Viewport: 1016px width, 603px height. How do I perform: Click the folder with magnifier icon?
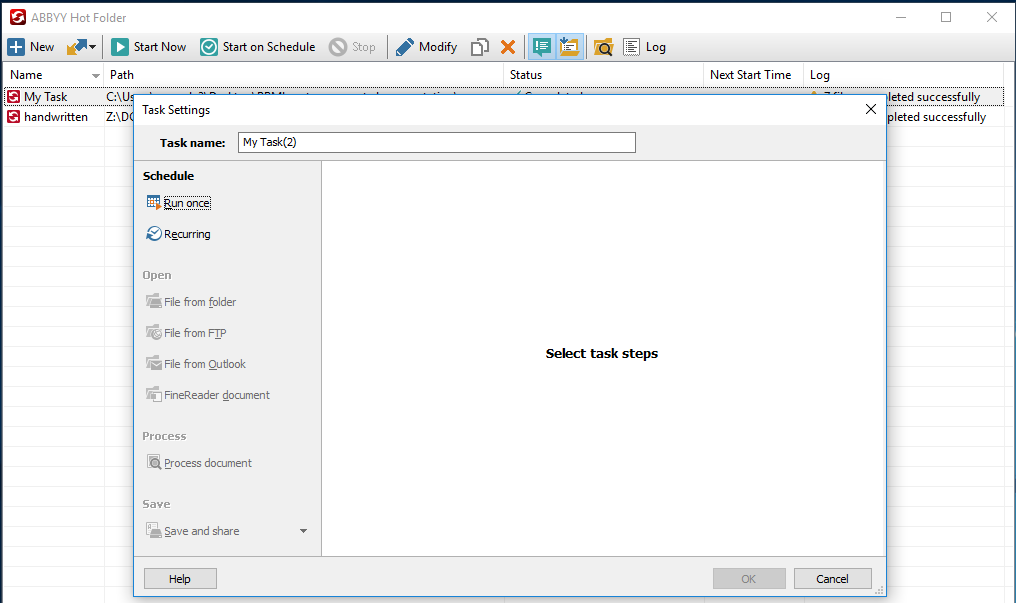click(x=603, y=47)
